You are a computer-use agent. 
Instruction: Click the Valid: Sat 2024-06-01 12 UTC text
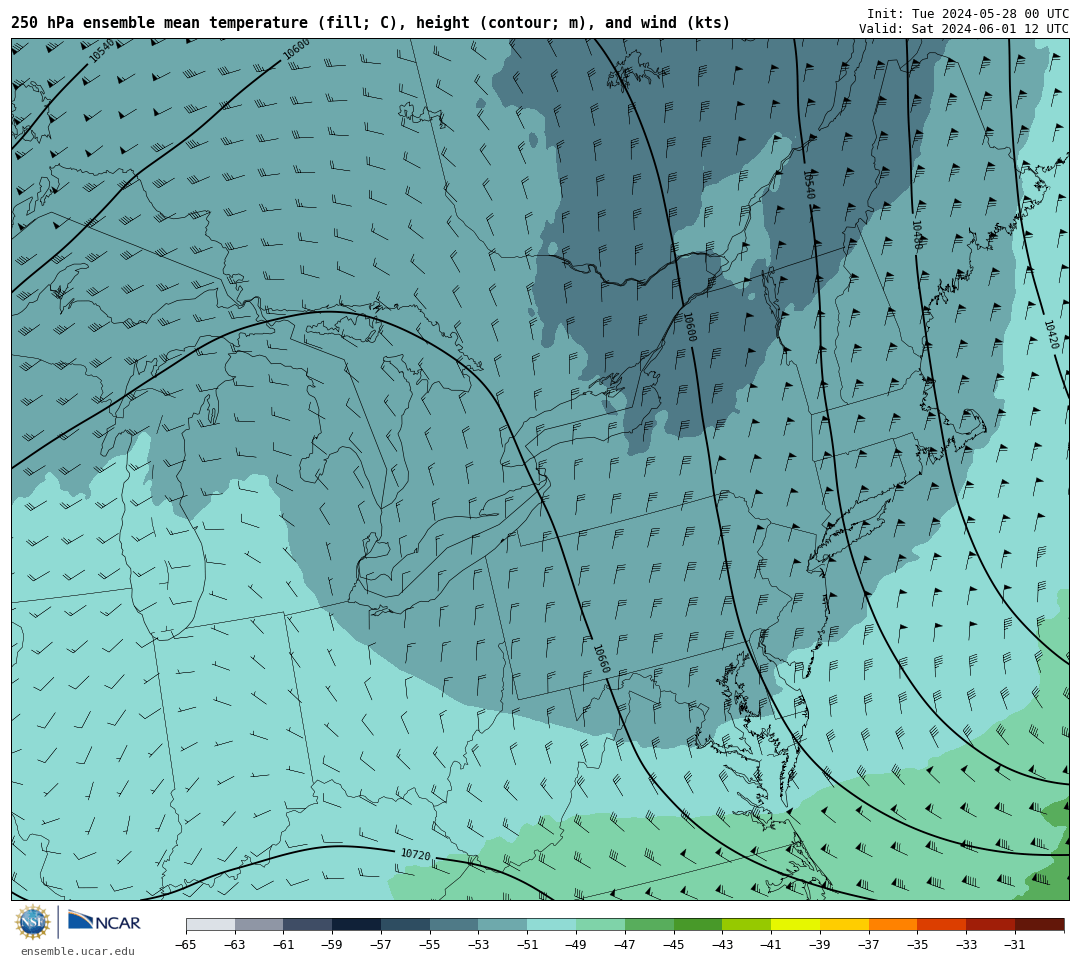(x=964, y=29)
